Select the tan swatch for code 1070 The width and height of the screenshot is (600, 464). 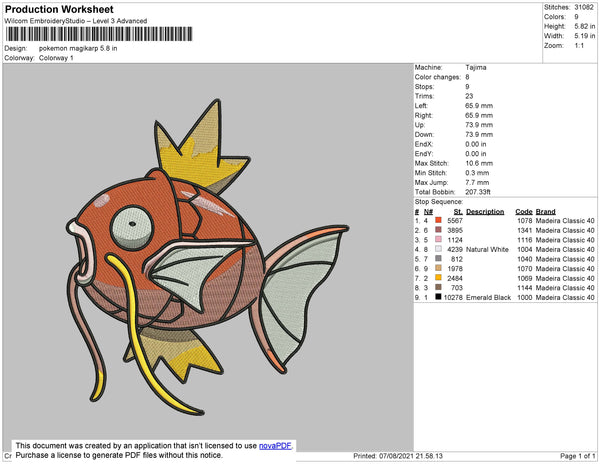439,268
